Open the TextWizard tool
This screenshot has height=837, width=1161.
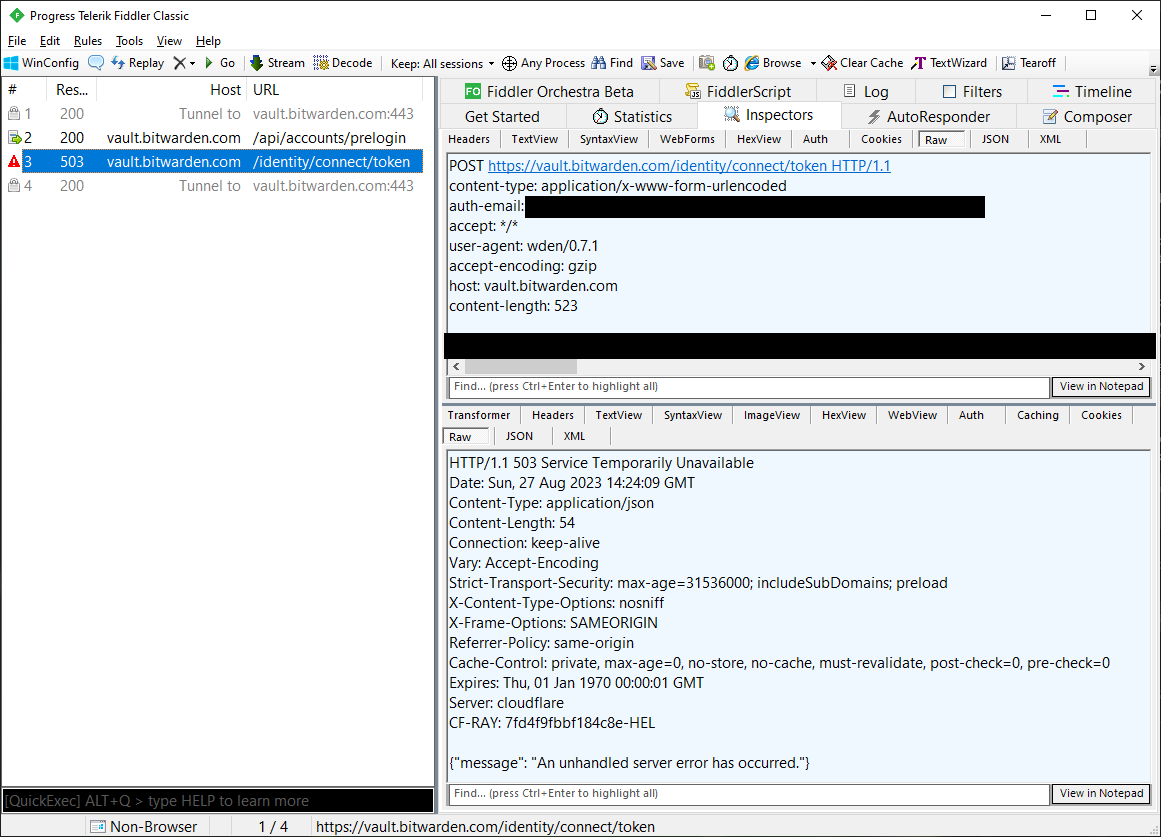tap(949, 63)
